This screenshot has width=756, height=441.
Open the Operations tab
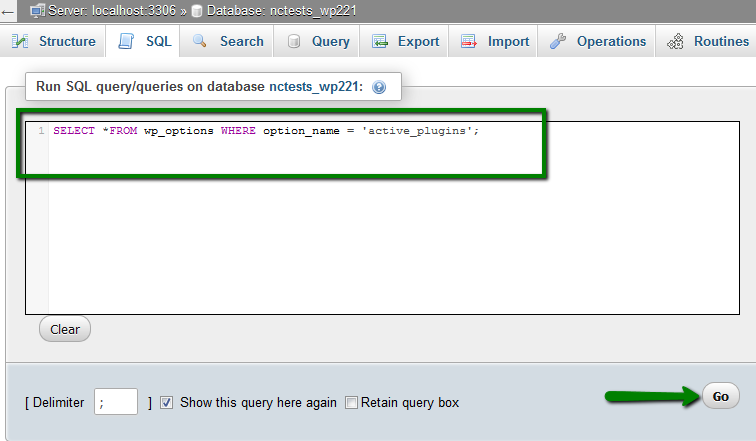pos(596,41)
